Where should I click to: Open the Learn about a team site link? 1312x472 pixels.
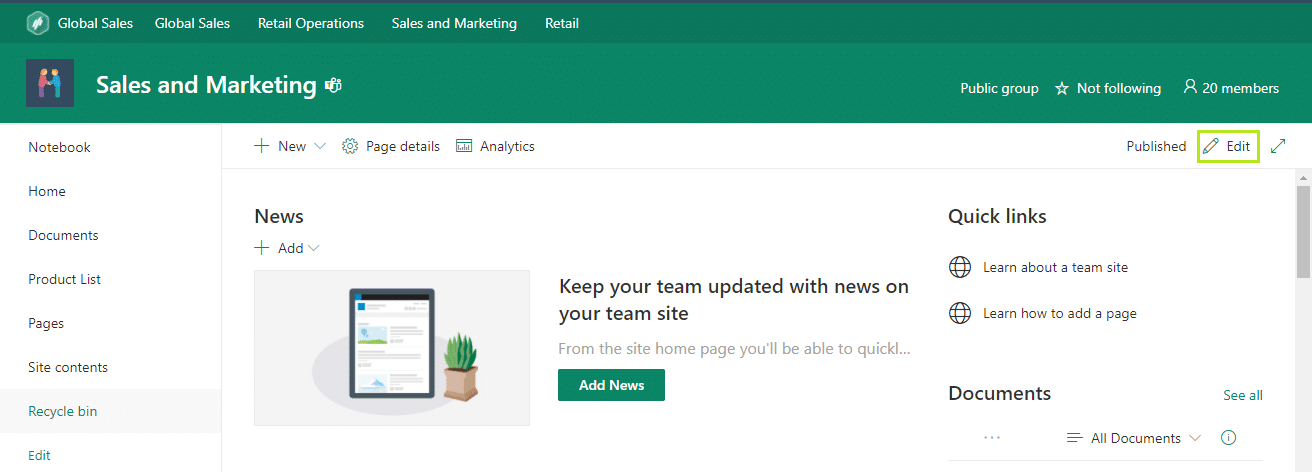click(1055, 267)
